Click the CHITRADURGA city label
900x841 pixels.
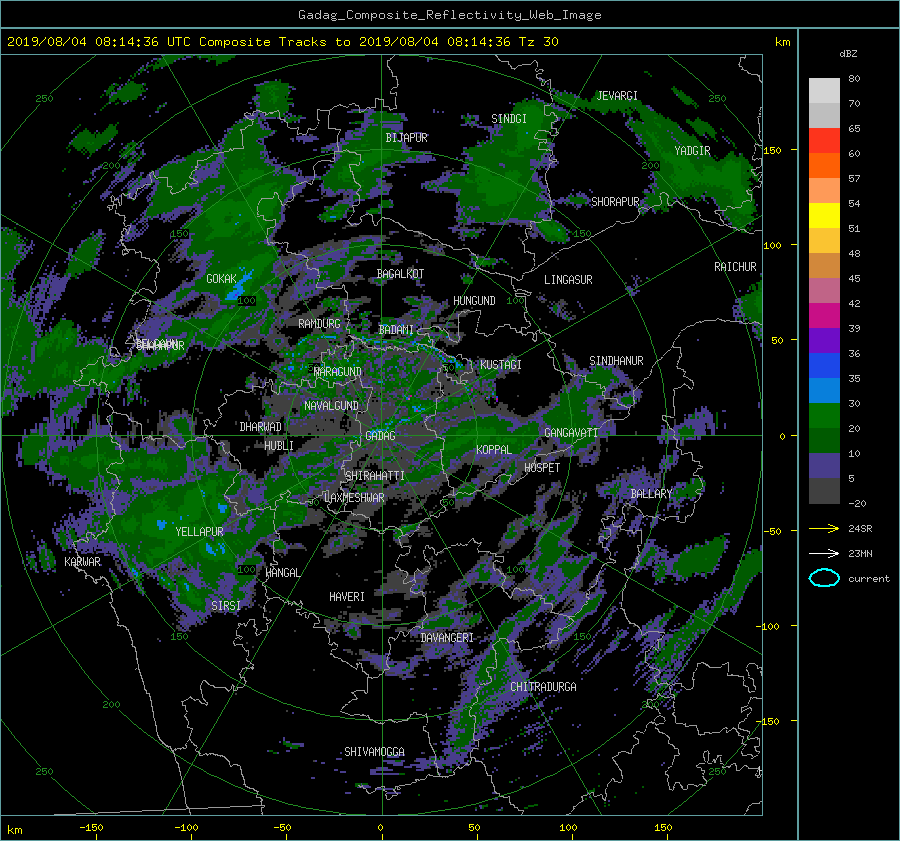(543, 687)
